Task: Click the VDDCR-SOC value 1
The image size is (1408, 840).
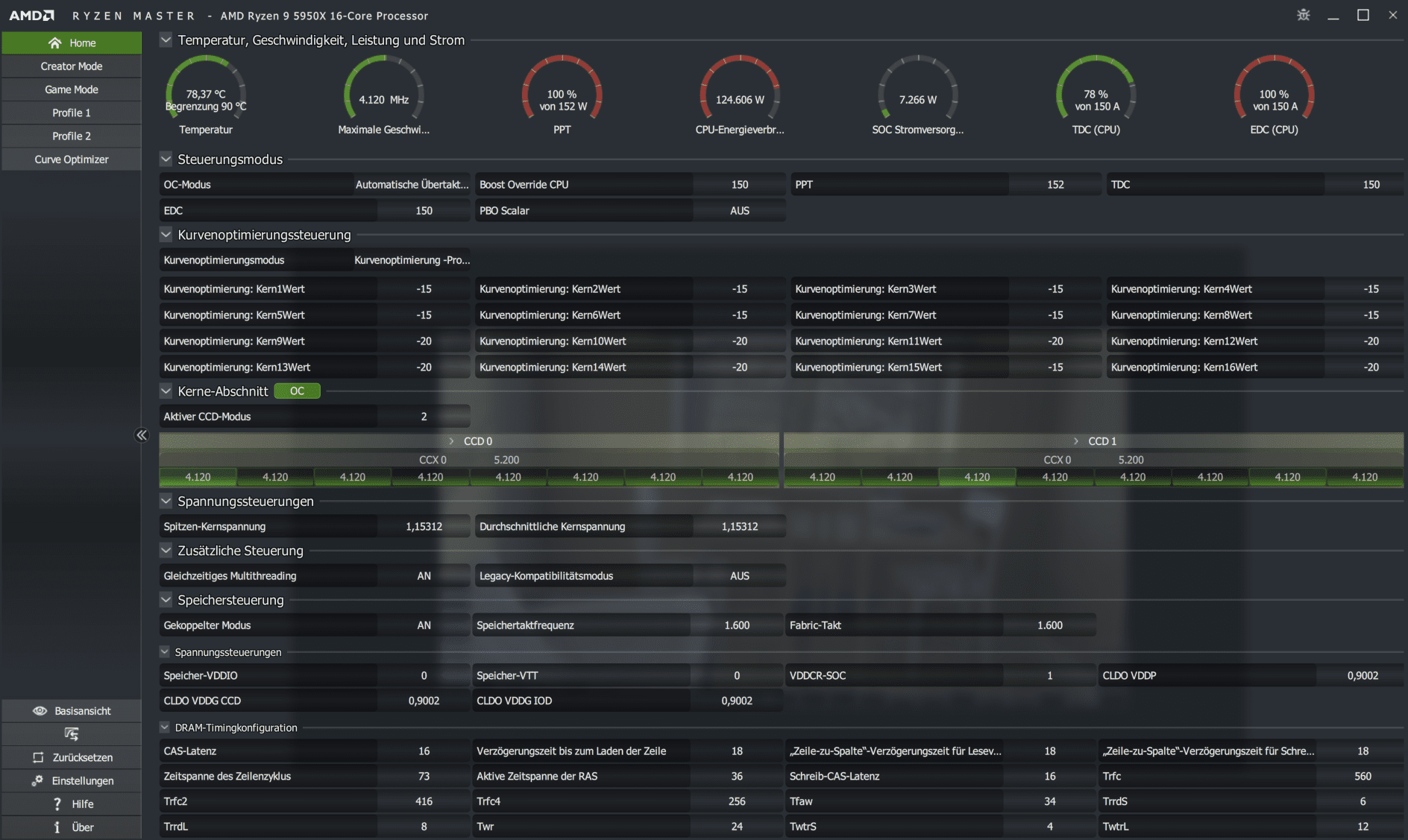Action: [1049, 675]
